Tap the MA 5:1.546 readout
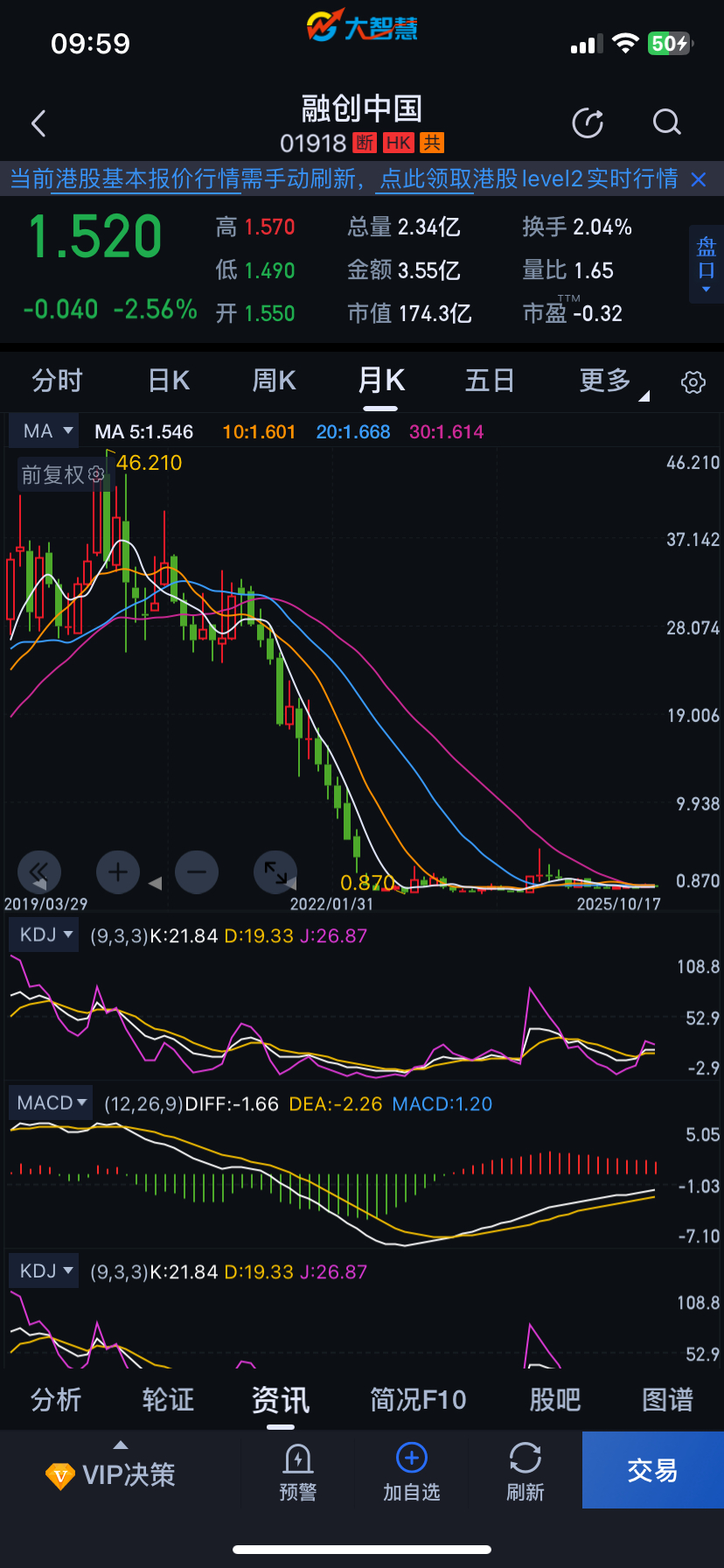 click(x=144, y=431)
